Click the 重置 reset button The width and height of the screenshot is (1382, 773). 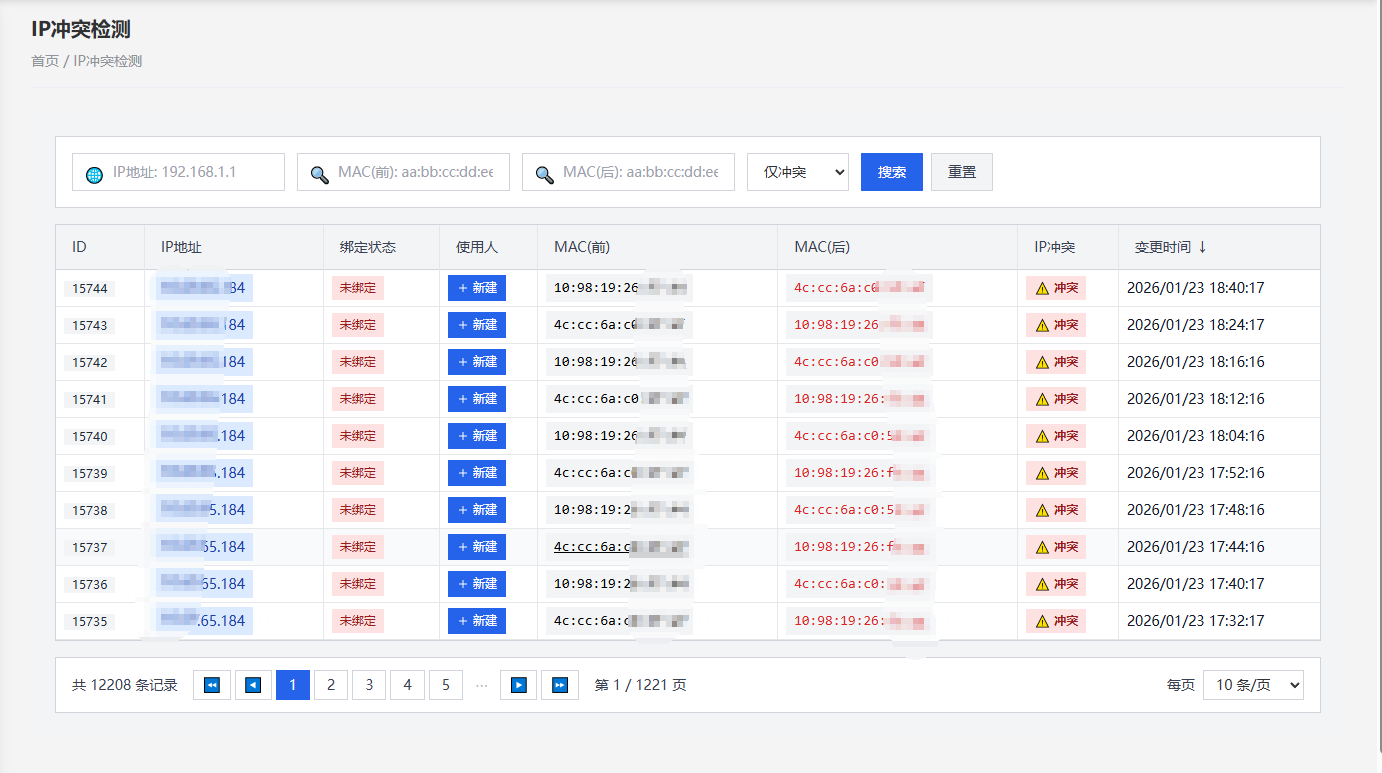(961, 172)
